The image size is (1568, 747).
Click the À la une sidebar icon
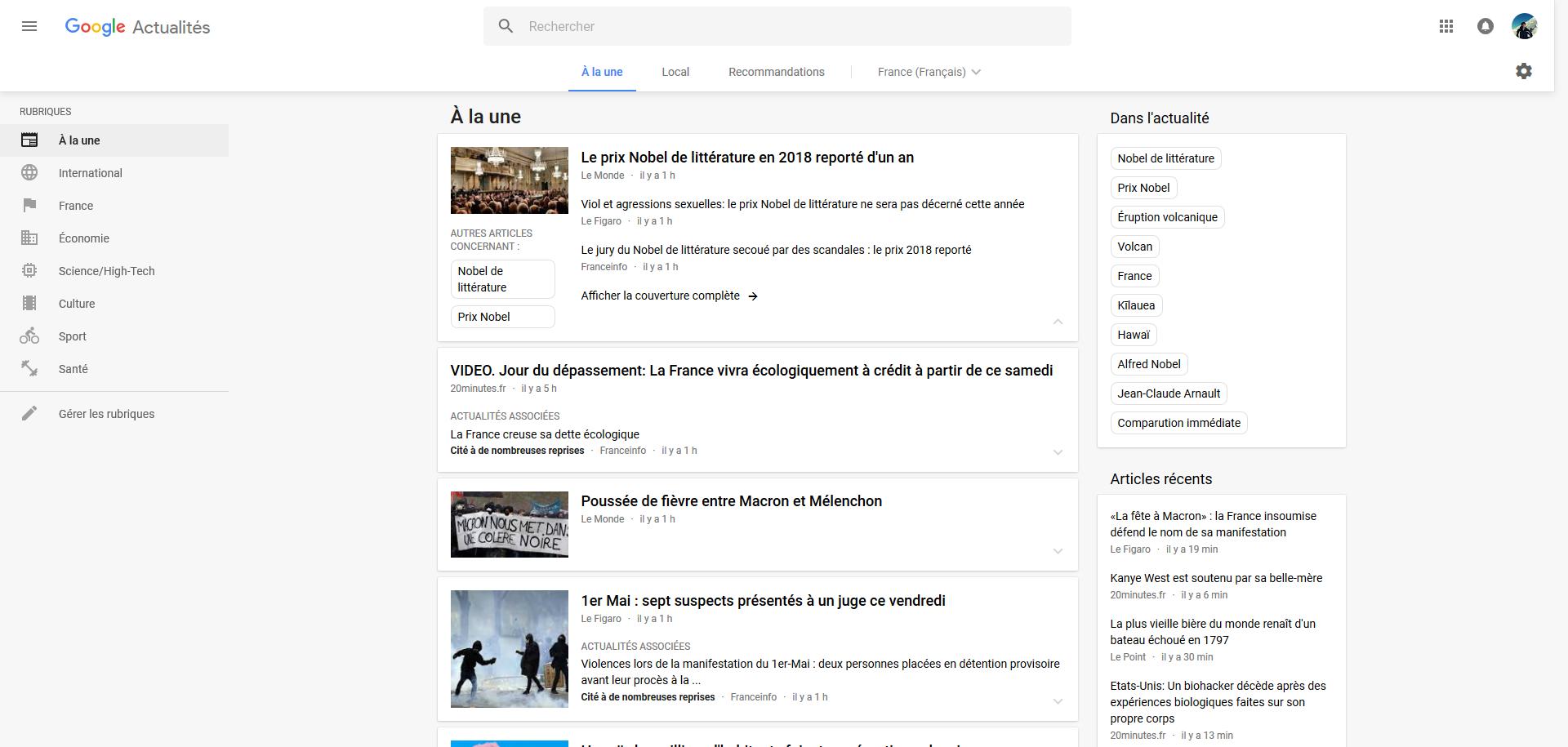tap(29, 140)
